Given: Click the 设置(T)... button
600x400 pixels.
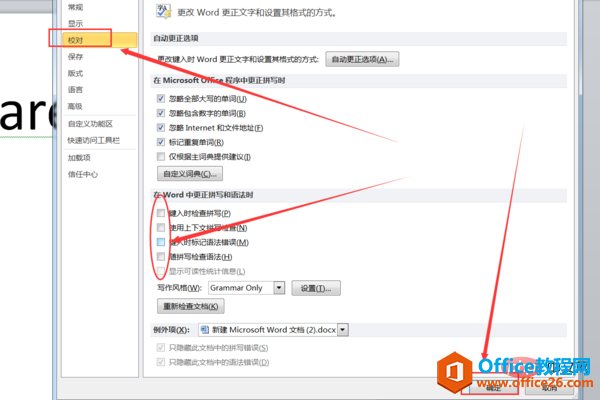Looking at the screenshot, I should tap(316, 288).
